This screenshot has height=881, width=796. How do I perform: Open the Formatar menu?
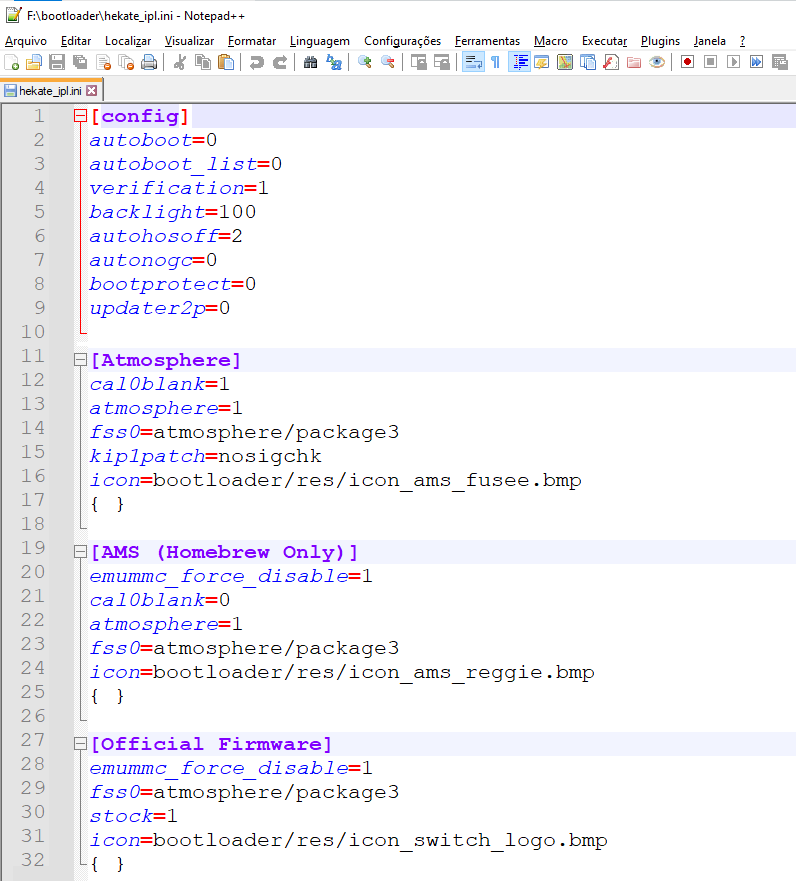252,41
